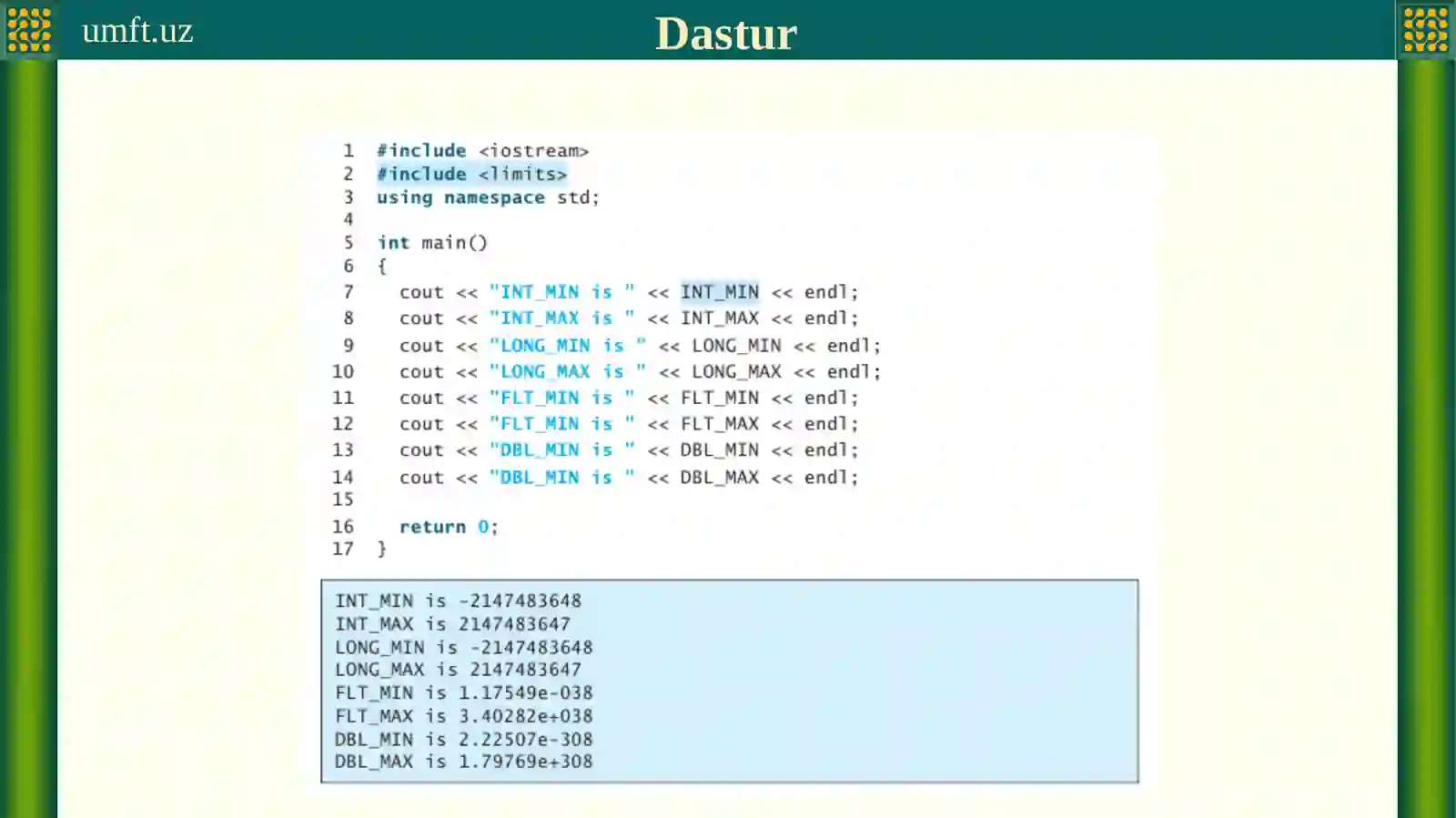Click the "INT_MAX is " string literal in code
1456x818 pixels.
pos(561,318)
